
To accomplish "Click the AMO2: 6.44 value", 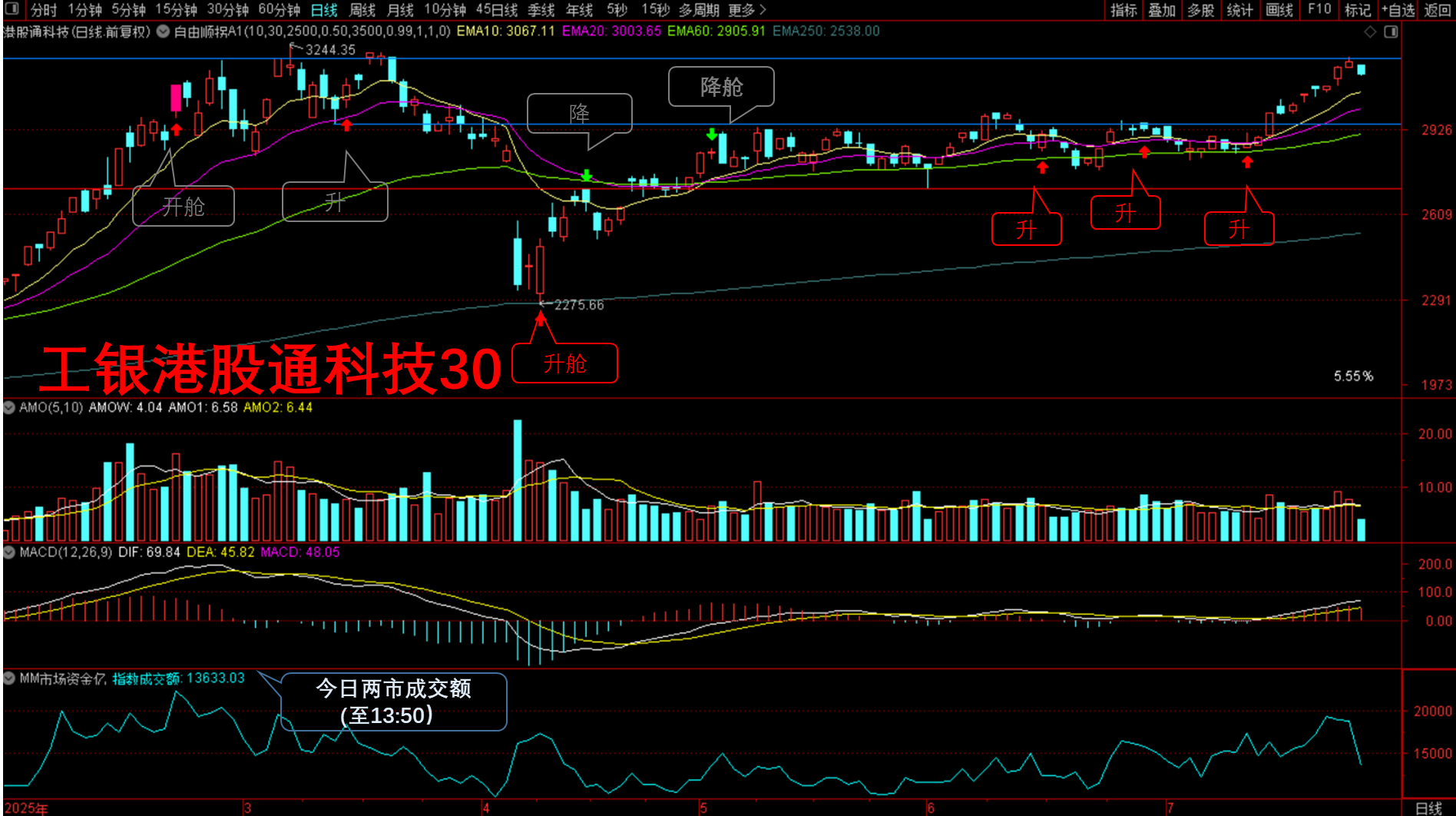I will click(x=278, y=407).
